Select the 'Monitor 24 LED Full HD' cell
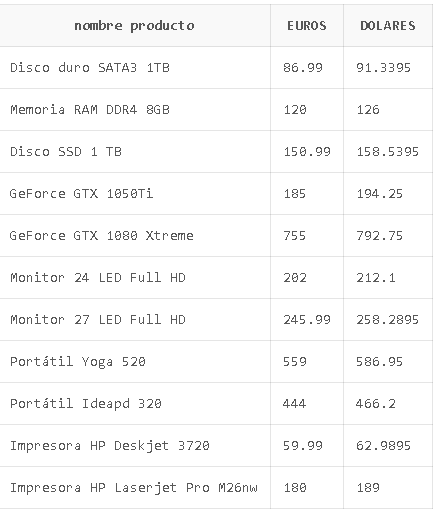This screenshot has height=512, width=442. 134,278
